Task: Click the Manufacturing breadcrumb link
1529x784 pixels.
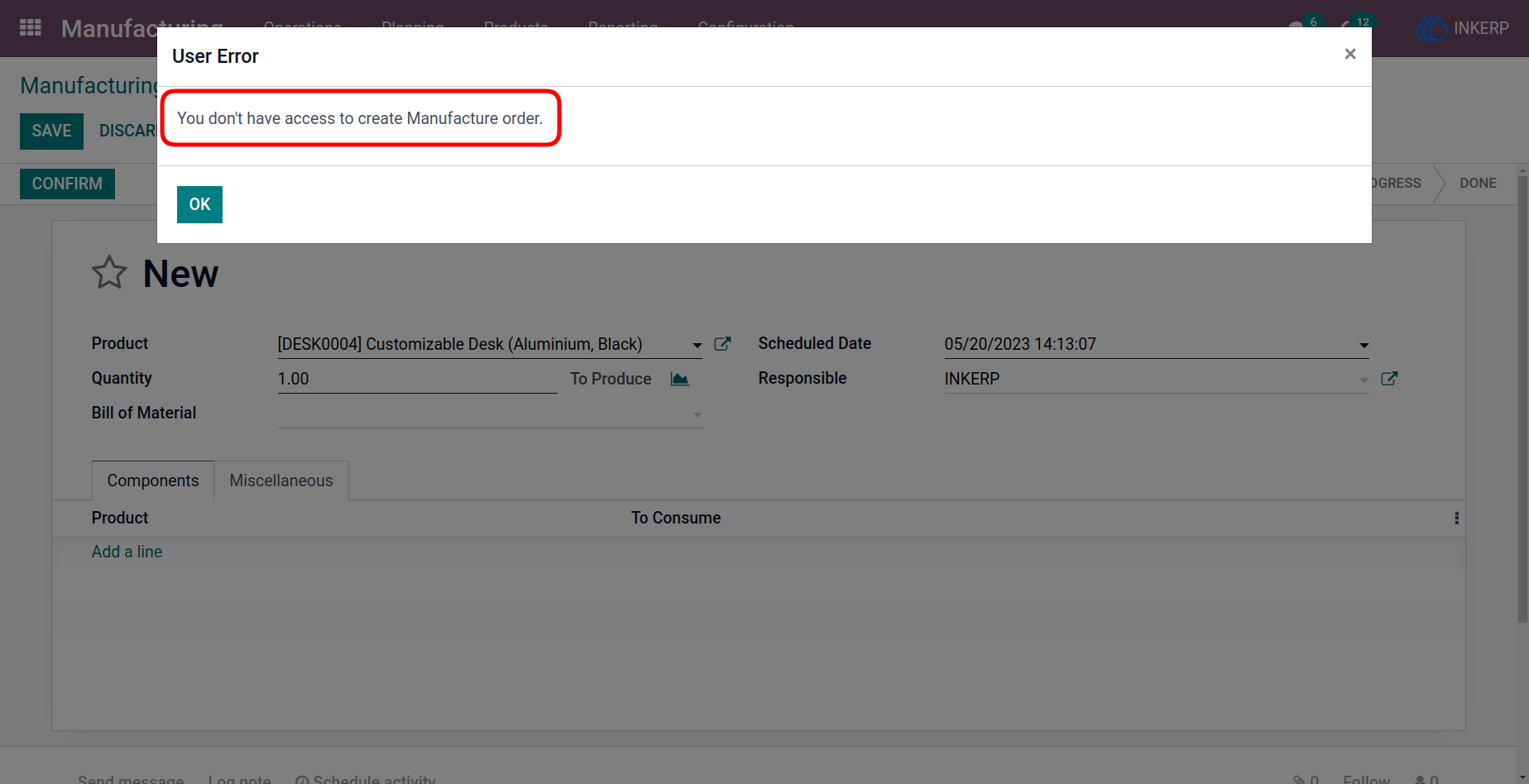Action: [x=89, y=86]
